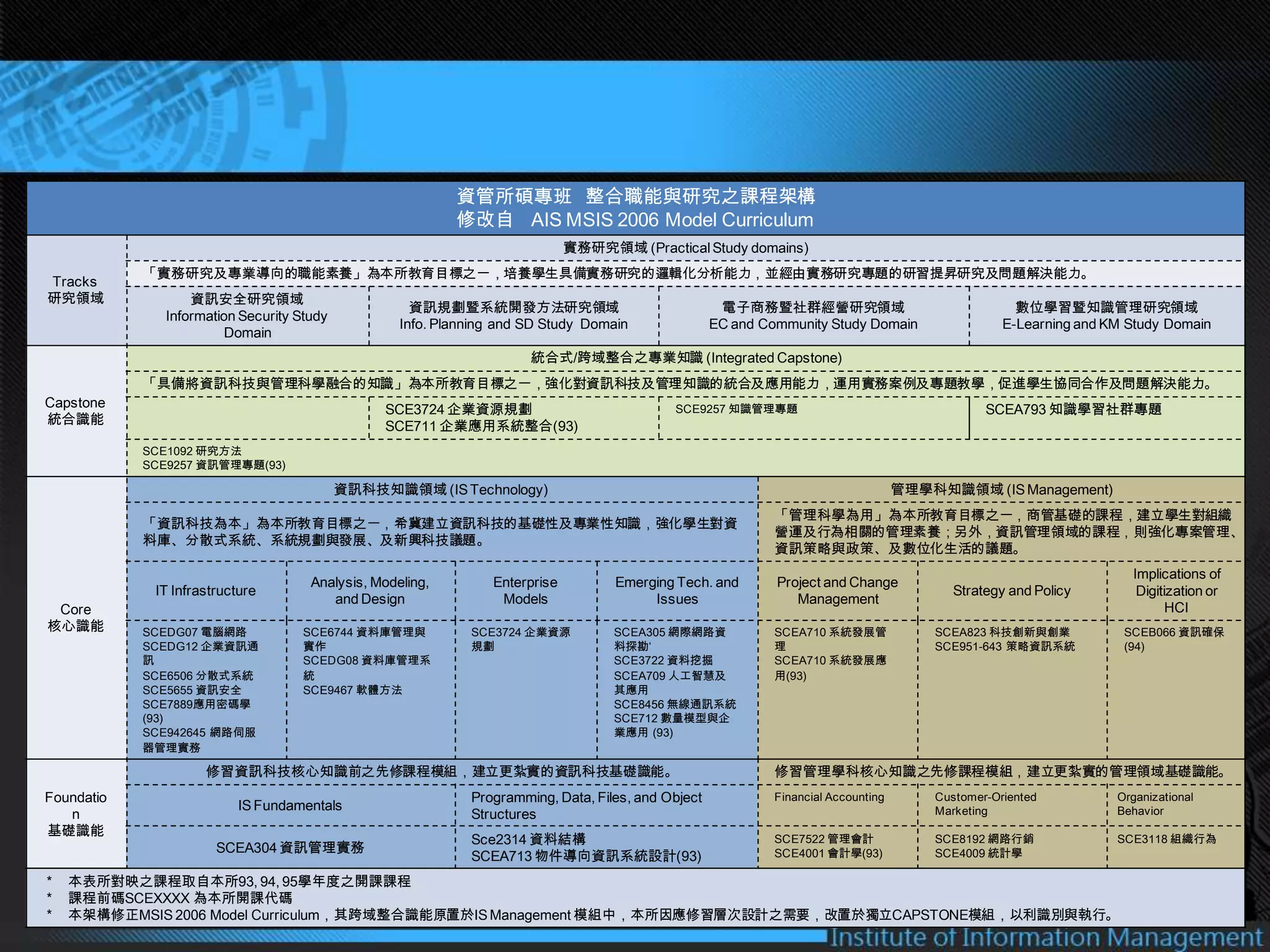Screen dimensions: 1270x952
Task: Click SCE3724 企業資源規劃 in the Capstone row
Action: (458, 409)
